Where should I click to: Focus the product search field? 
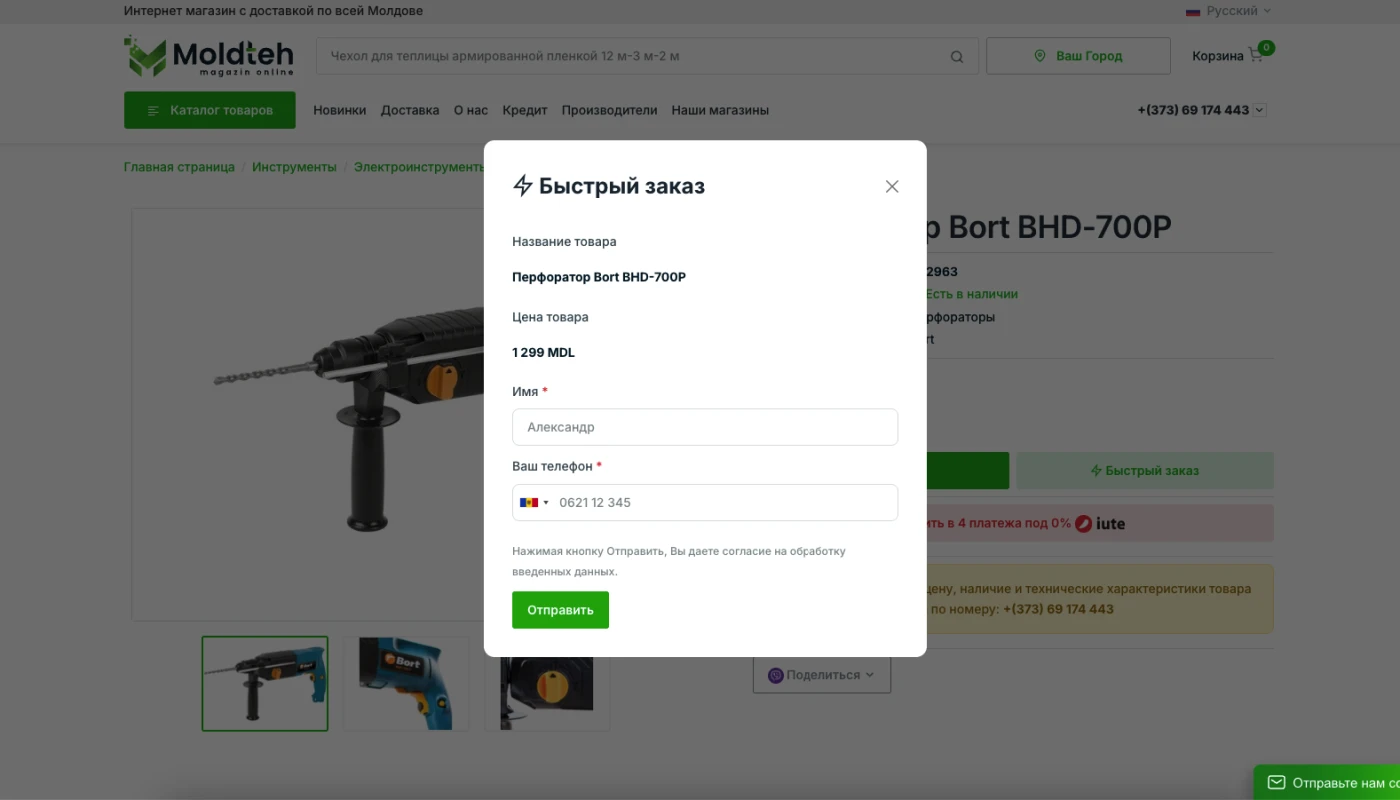[x=647, y=56]
